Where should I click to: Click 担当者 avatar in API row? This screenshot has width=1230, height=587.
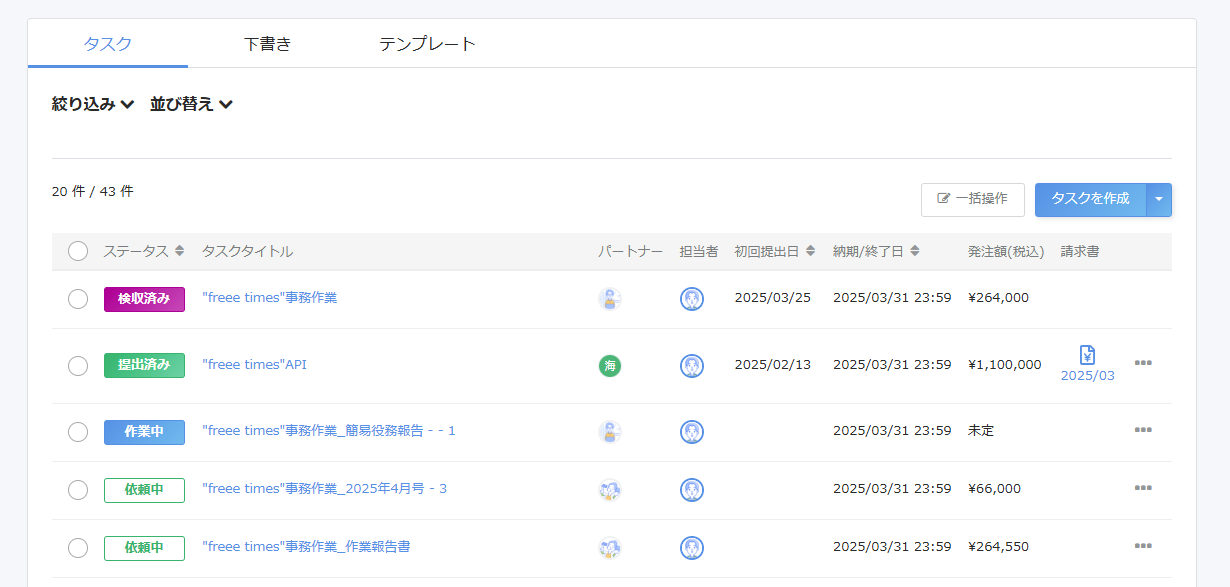(692, 366)
